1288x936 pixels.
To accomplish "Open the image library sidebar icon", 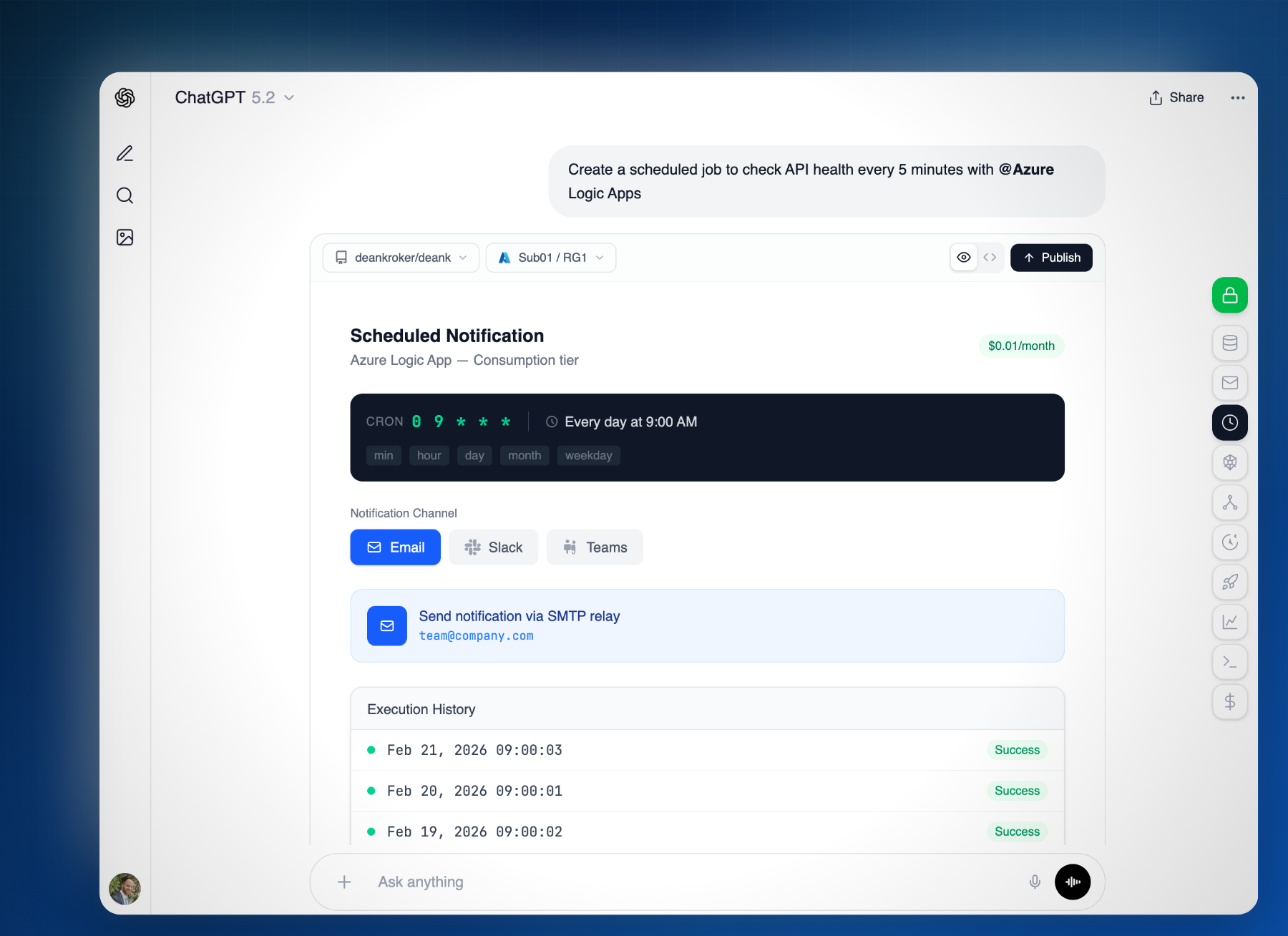I will [125, 238].
